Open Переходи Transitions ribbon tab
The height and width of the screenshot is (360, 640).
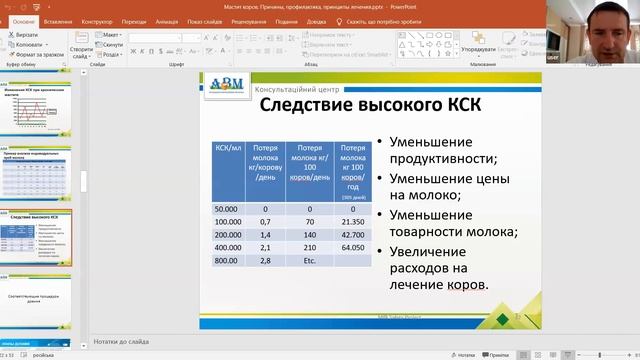tap(133, 22)
